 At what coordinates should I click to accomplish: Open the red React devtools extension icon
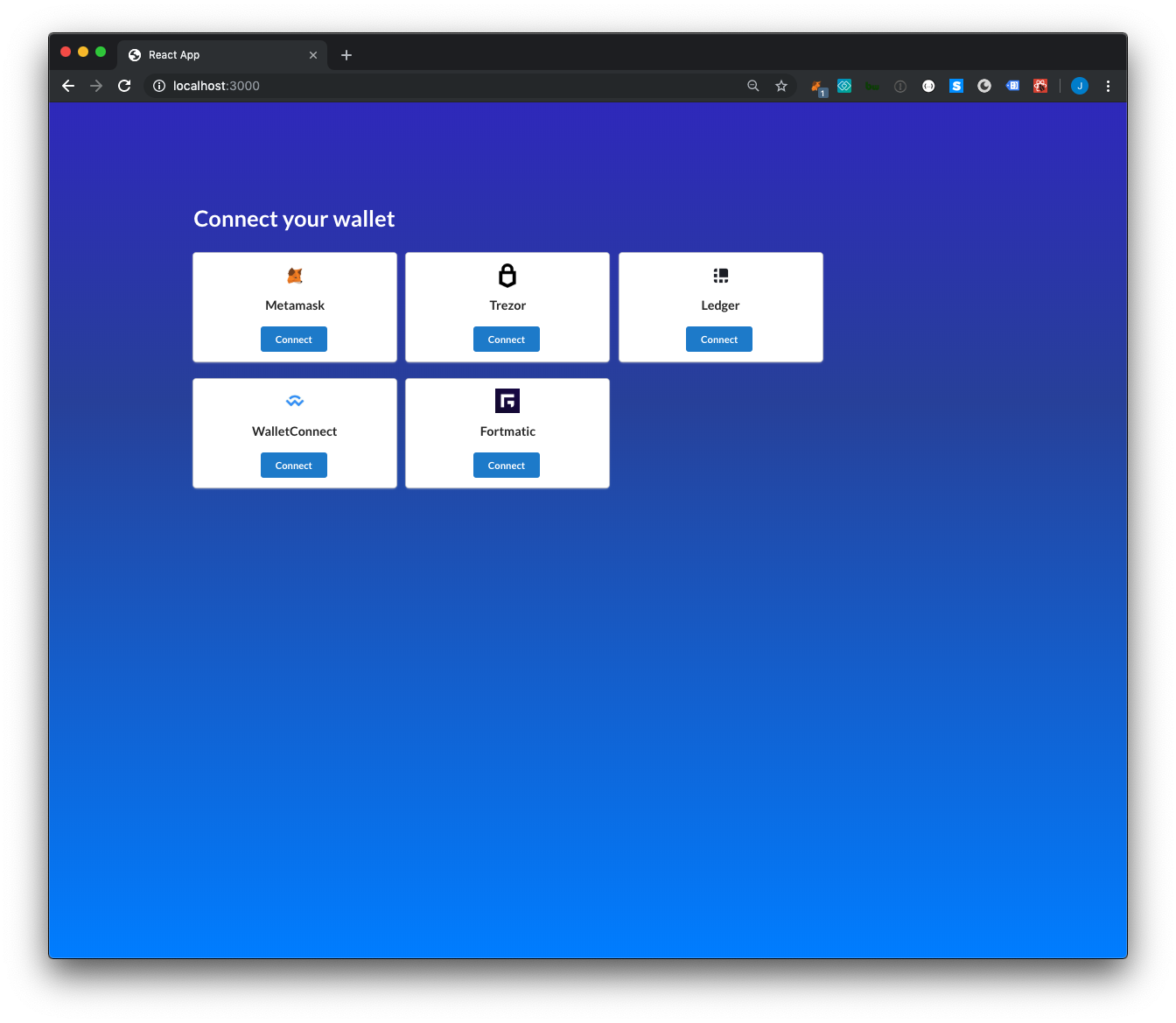(x=1040, y=86)
